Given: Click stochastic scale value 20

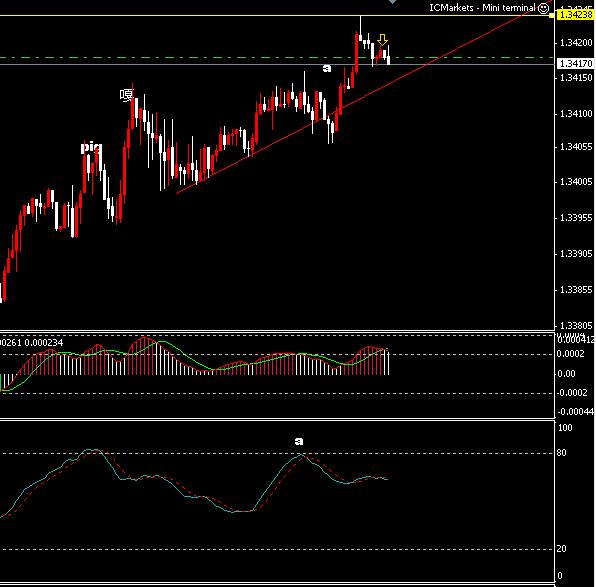Looking at the screenshot, I should point(562,549).
